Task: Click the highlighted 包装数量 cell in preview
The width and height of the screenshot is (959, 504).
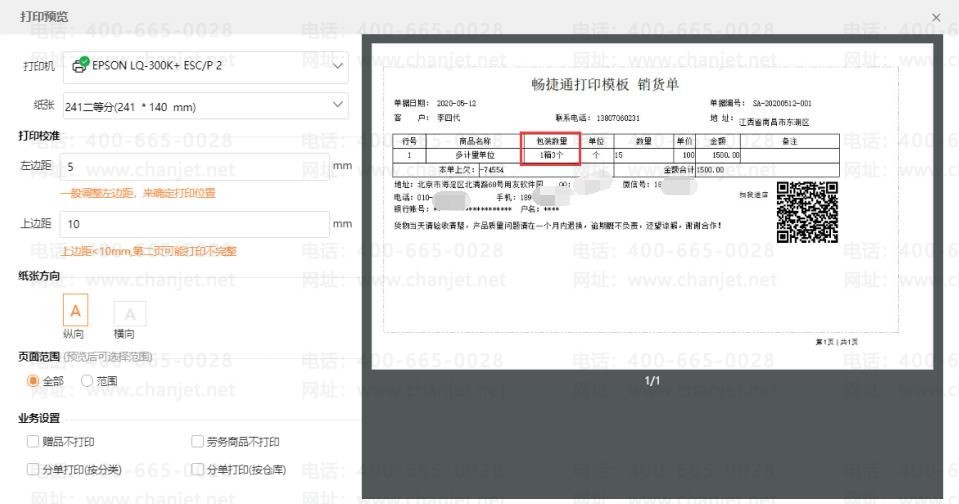Action: (x=550, y=148)
